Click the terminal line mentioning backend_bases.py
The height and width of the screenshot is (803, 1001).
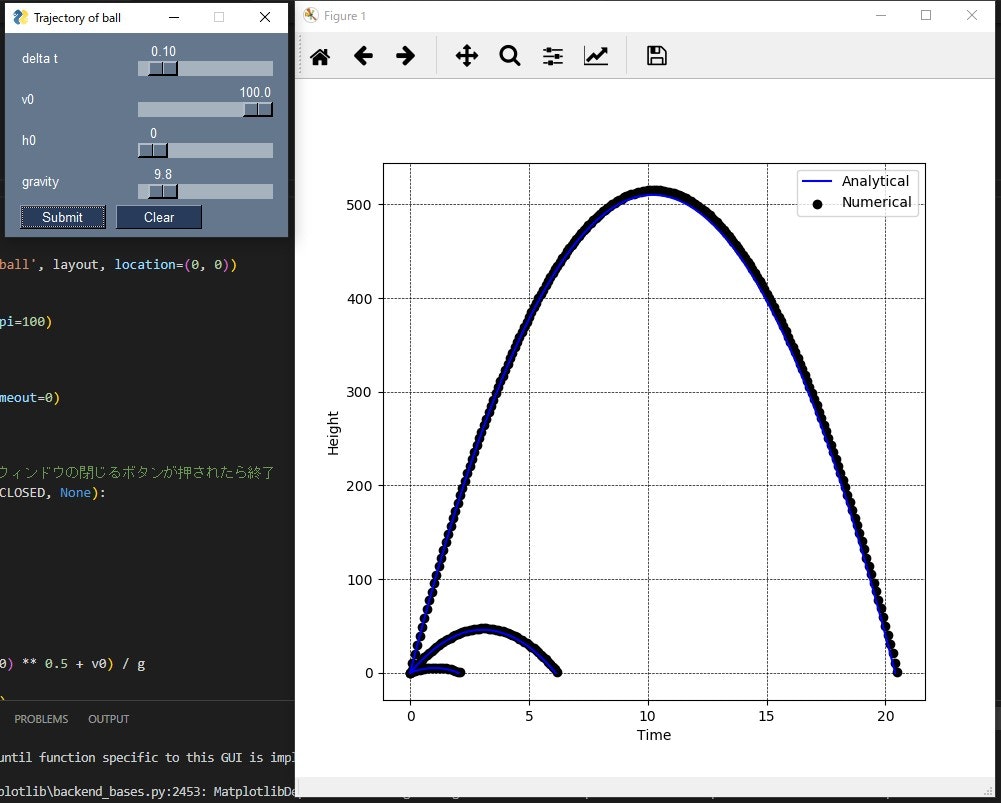pos(148,792)
